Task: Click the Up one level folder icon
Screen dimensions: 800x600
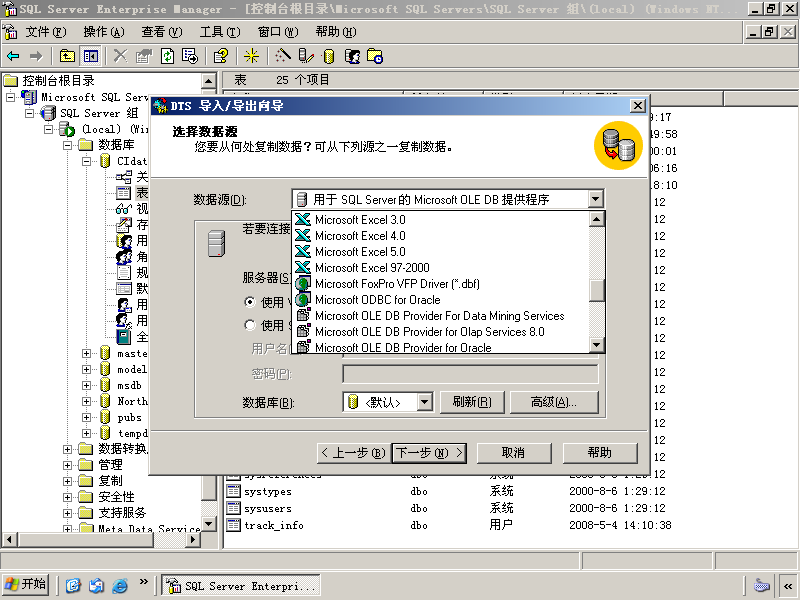Action: pos(67,56)
